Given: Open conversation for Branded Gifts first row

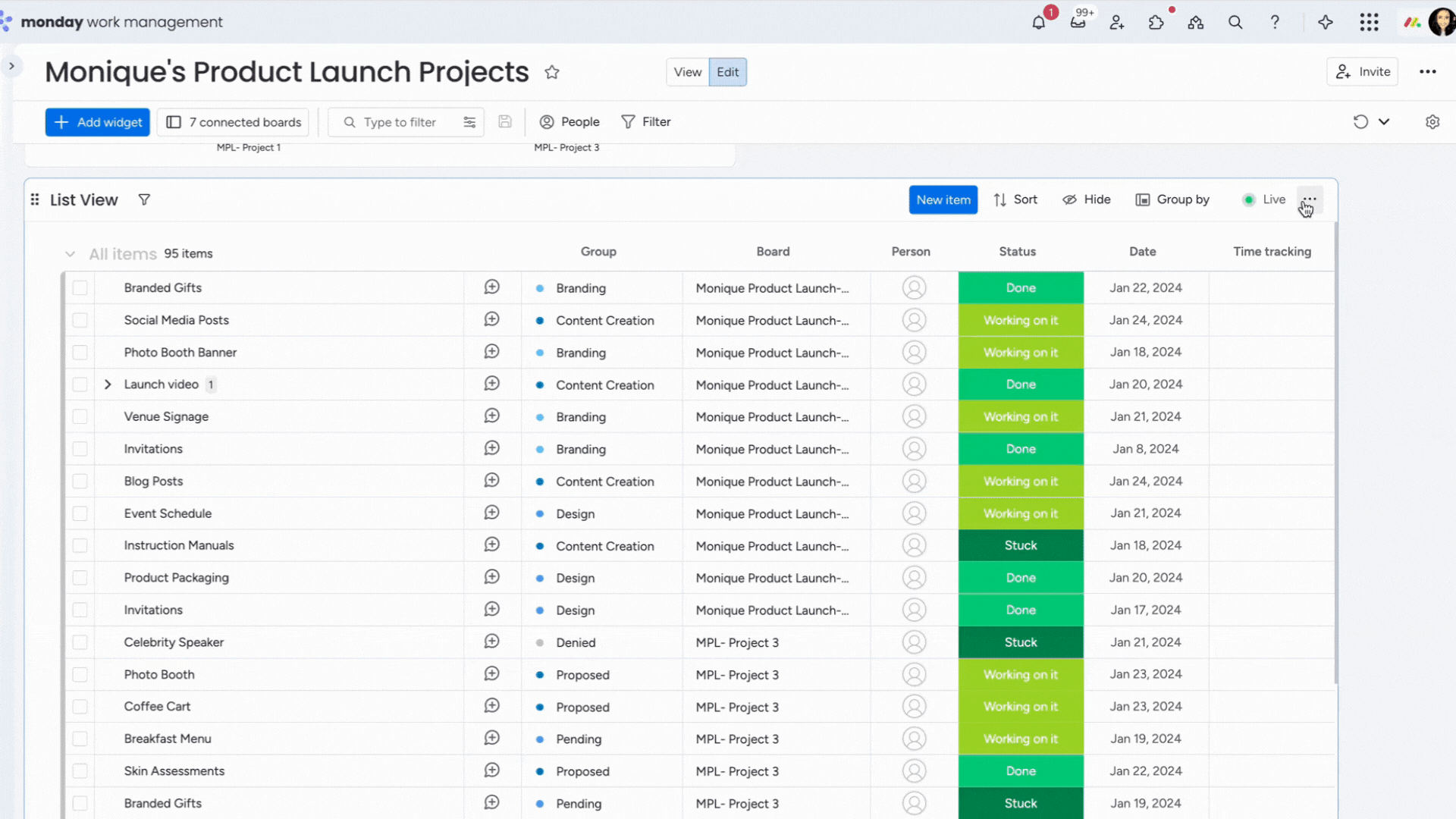Looking at the screenshot, I should pos(492,287).
